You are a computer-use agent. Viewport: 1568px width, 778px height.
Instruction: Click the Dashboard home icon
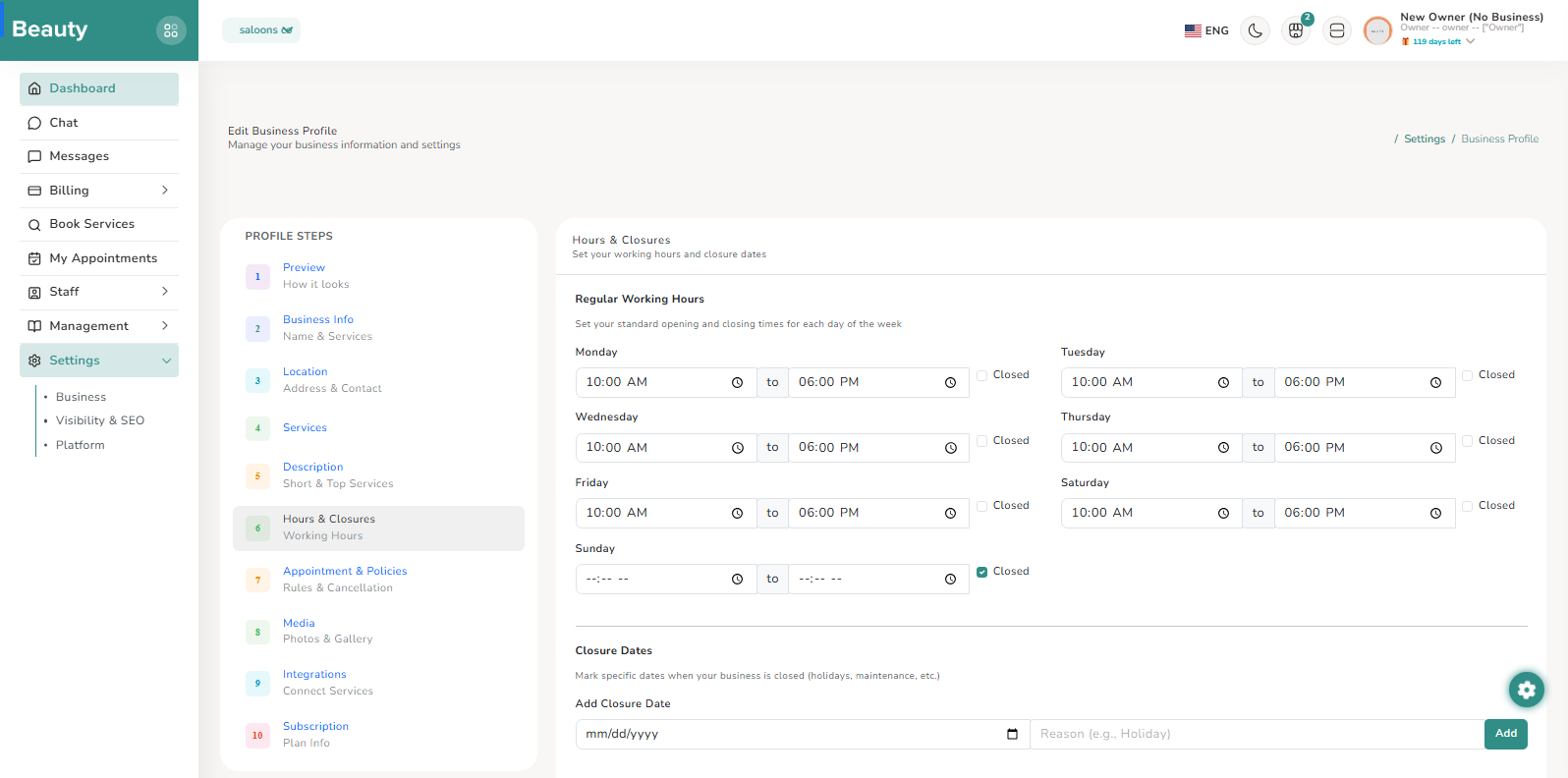tap(34, 88)
